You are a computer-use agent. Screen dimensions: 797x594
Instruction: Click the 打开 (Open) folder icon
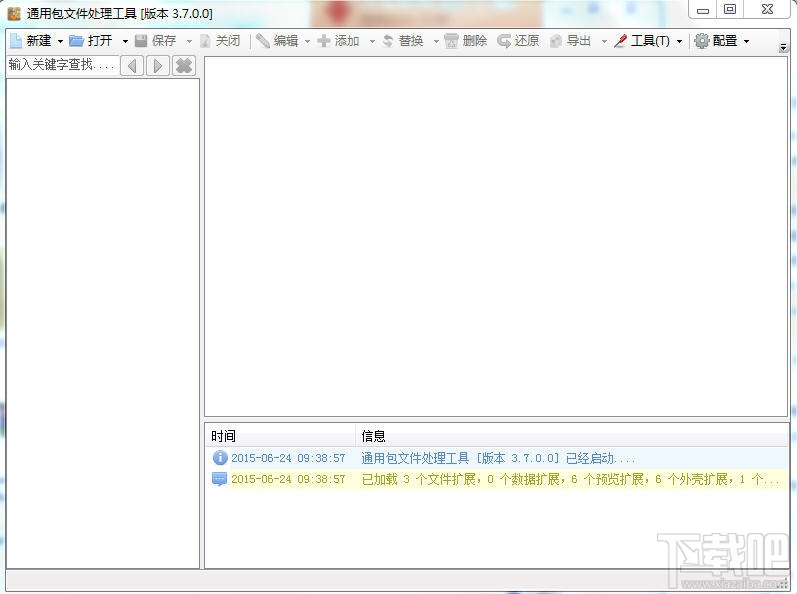point(76,41)
